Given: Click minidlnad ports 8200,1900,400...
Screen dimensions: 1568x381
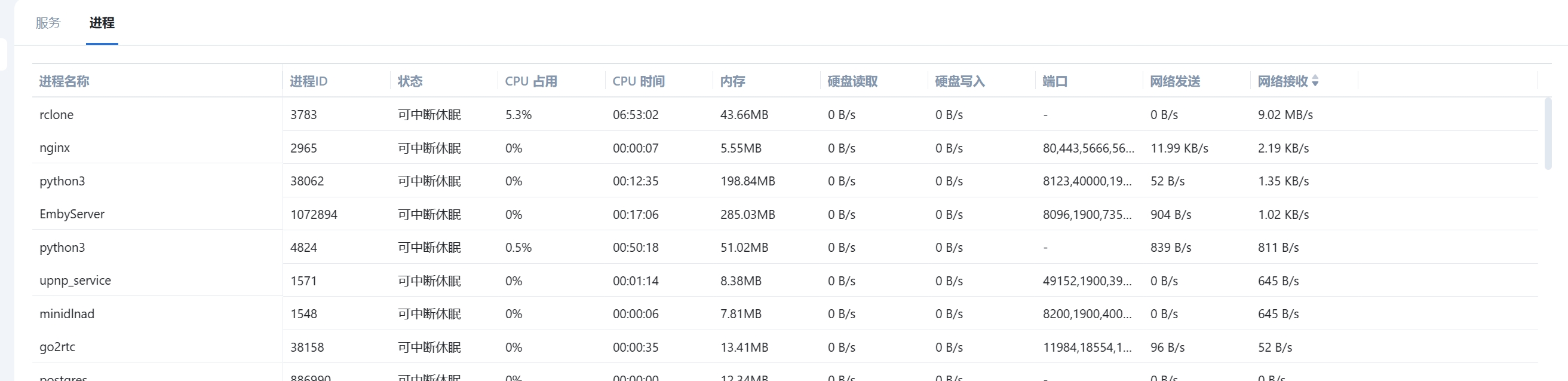Looking at the screenshot, I should point(1087,314).
